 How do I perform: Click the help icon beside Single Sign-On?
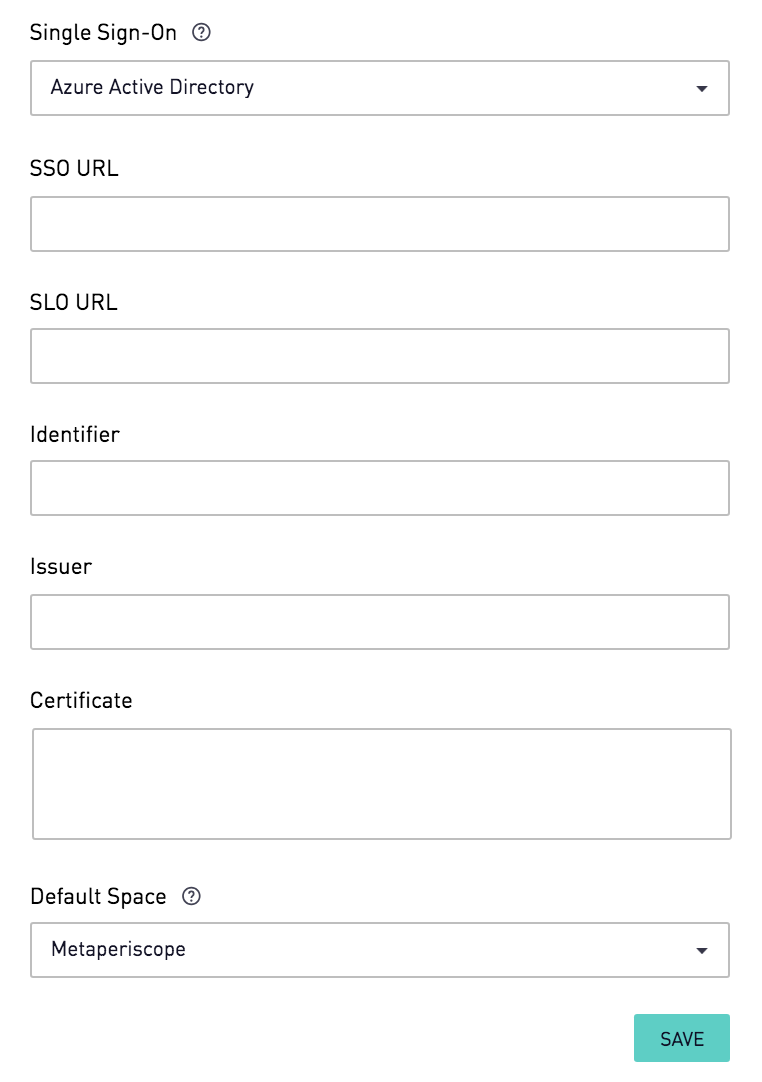(x=201, y=32)
